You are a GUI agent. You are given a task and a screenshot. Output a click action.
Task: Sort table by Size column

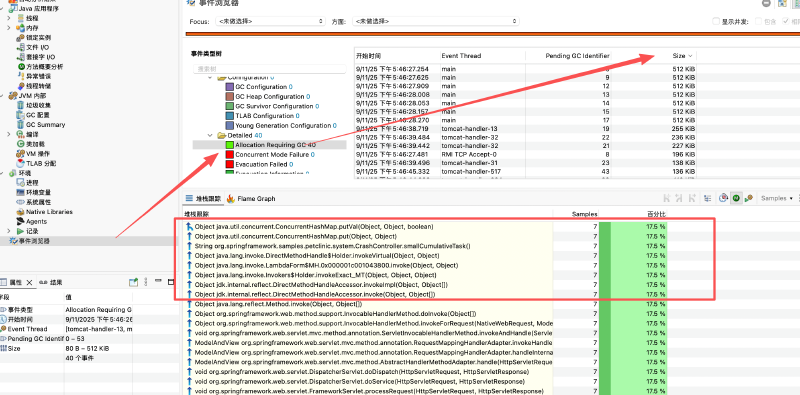(682, 56)
